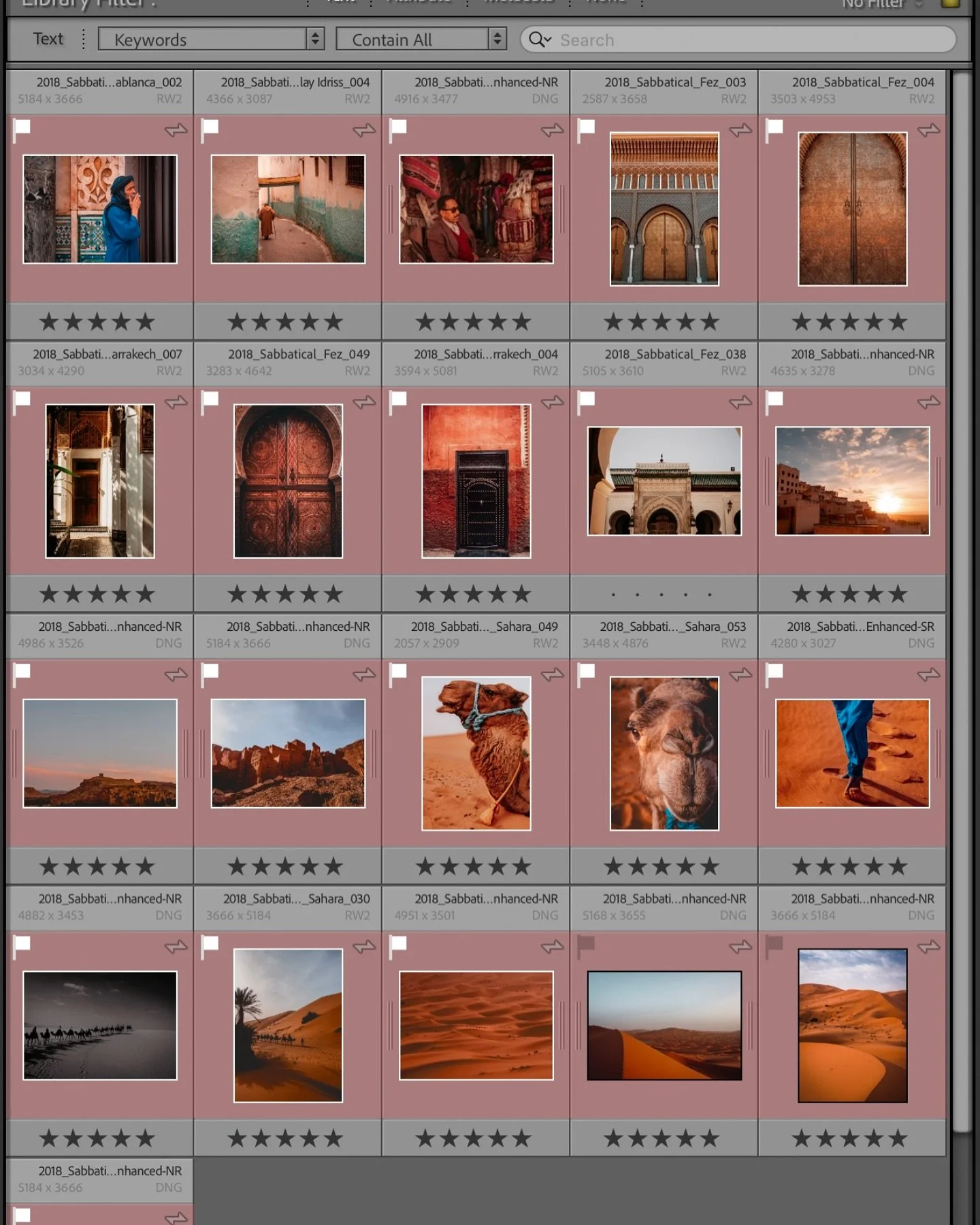
Task: Select the red wall black door thumbnail
Action: point(476,481)
